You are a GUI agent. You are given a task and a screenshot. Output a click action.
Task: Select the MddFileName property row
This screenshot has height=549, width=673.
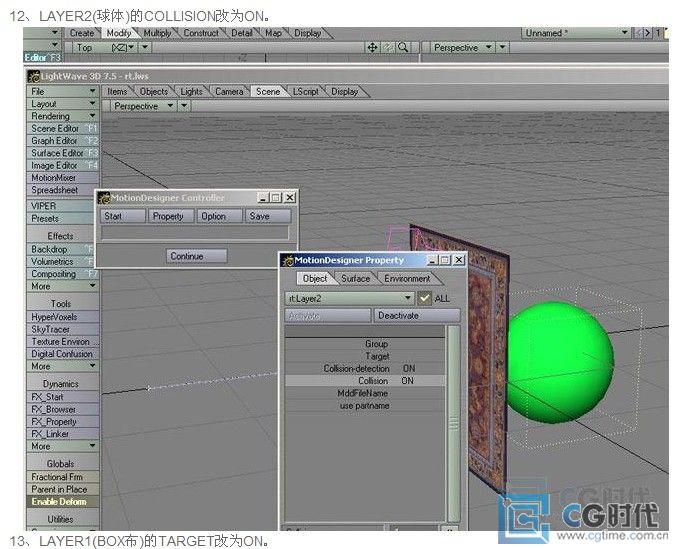(x=365, y=393)
